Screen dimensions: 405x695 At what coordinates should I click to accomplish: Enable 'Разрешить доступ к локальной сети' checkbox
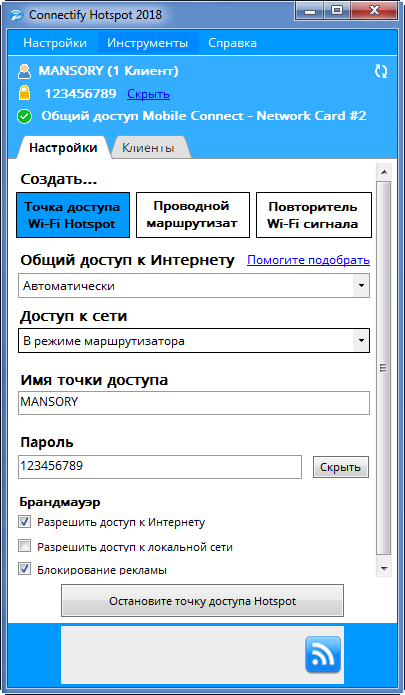tap(24, 546)
